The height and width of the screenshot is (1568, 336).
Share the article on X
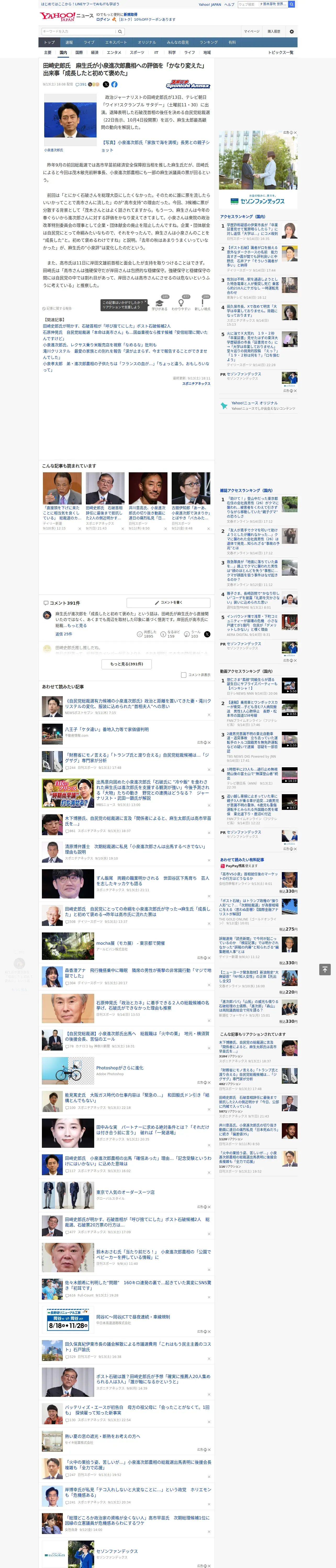coord(105,85)
